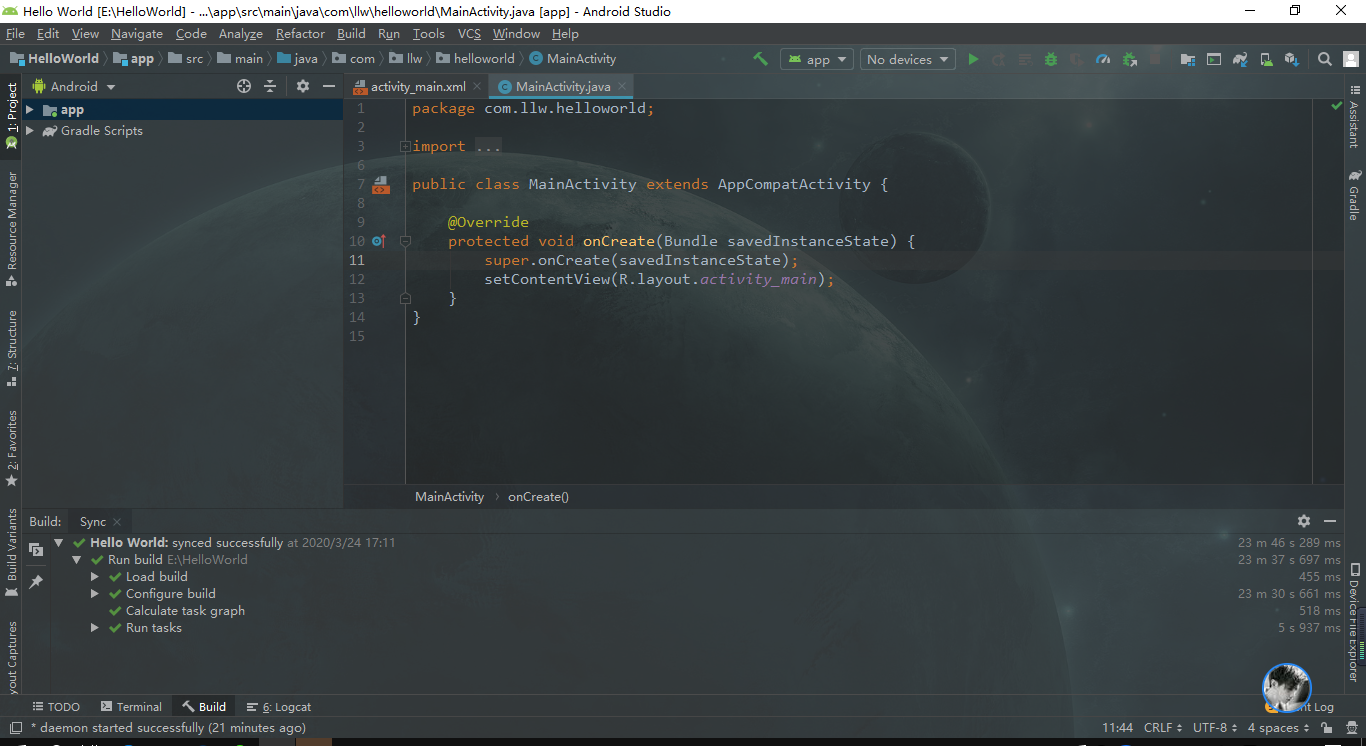This screenshot has height=746, width=1366.
Task: Click the Apply Changes and Restart Activity icon
Action: click(x=999, y=59)
